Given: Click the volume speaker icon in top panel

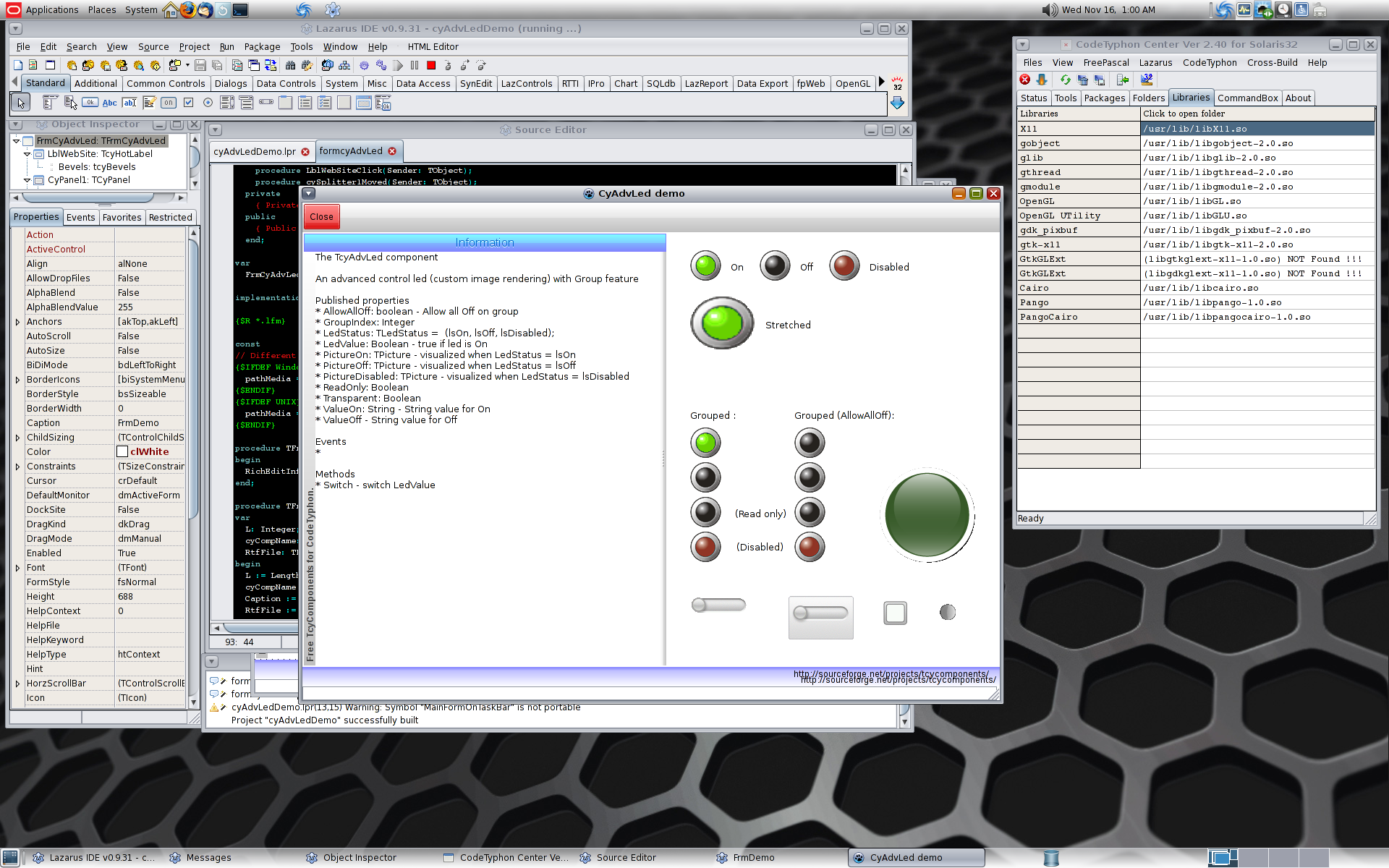Looking at the screenshot, I should 1050,9.
